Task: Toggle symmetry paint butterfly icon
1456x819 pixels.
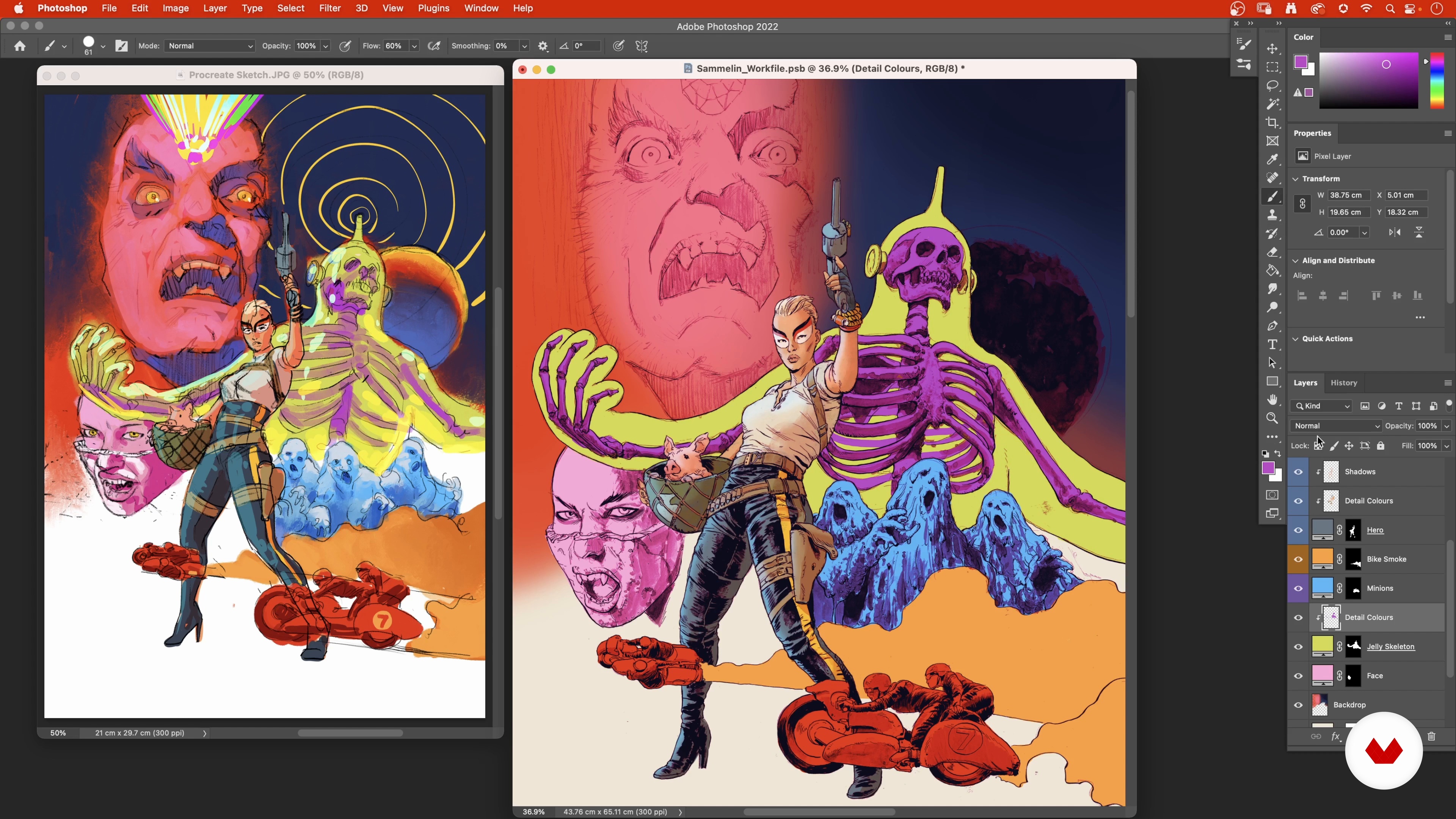Action: (642, 46)
